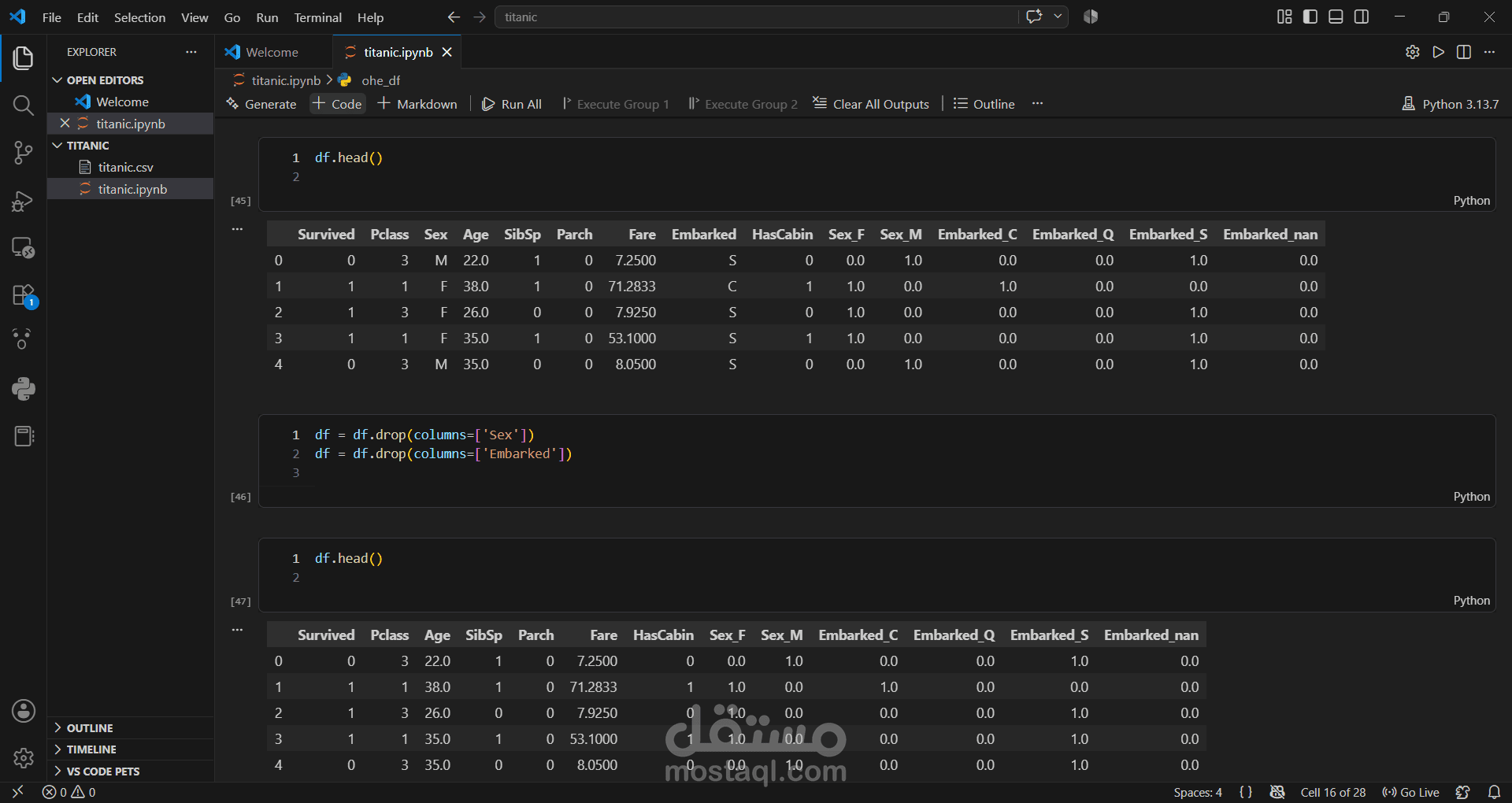Split the editor to the right
The height and width of the screenshot is (803, 1512).
pos(1464,52)
